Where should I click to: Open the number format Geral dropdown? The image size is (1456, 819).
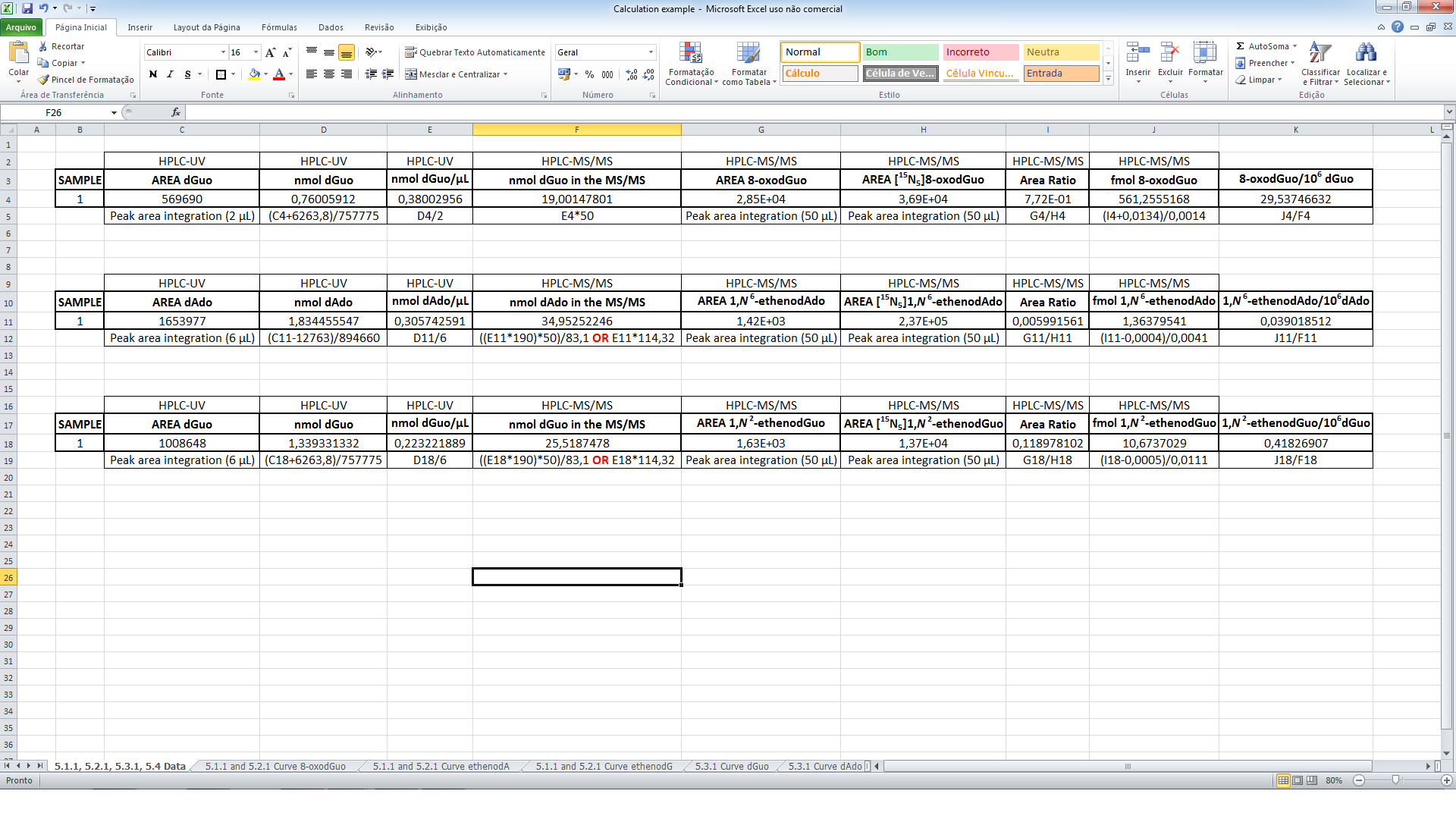tap(651, 52)
